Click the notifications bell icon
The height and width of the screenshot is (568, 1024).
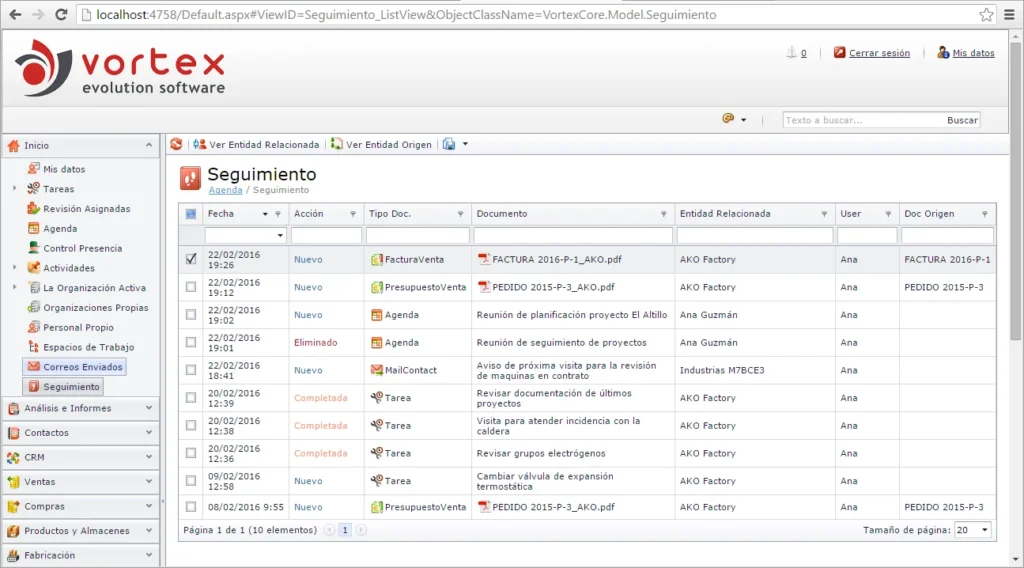(x=791, y=53)
